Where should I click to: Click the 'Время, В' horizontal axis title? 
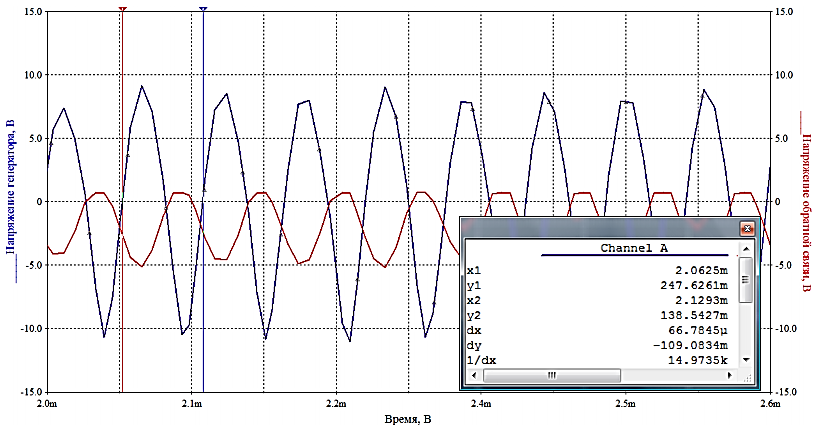[408, 418]
